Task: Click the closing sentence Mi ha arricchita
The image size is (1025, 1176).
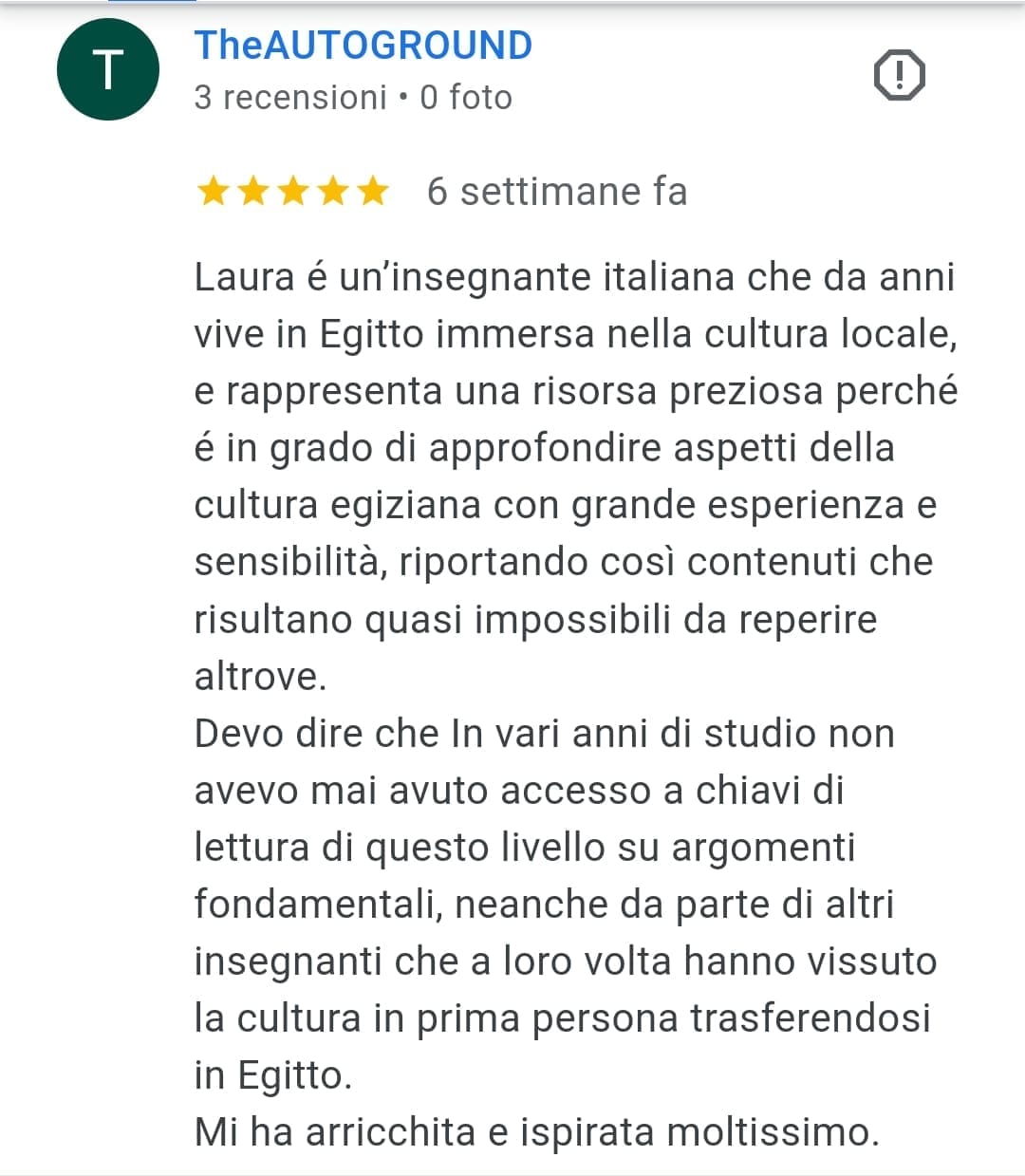Action: (537, 1132)
